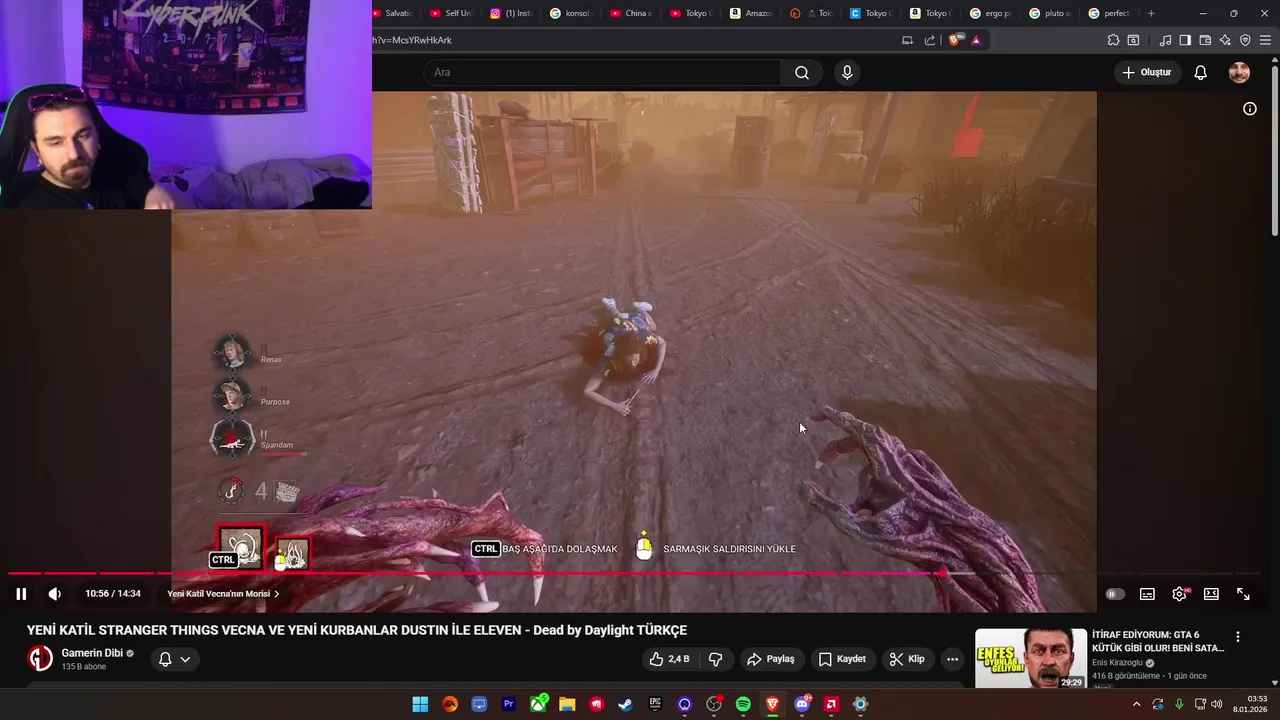Click the page vertical scrollbar
This screenshot has height=720, width=1280.
tap(1274, 150)
